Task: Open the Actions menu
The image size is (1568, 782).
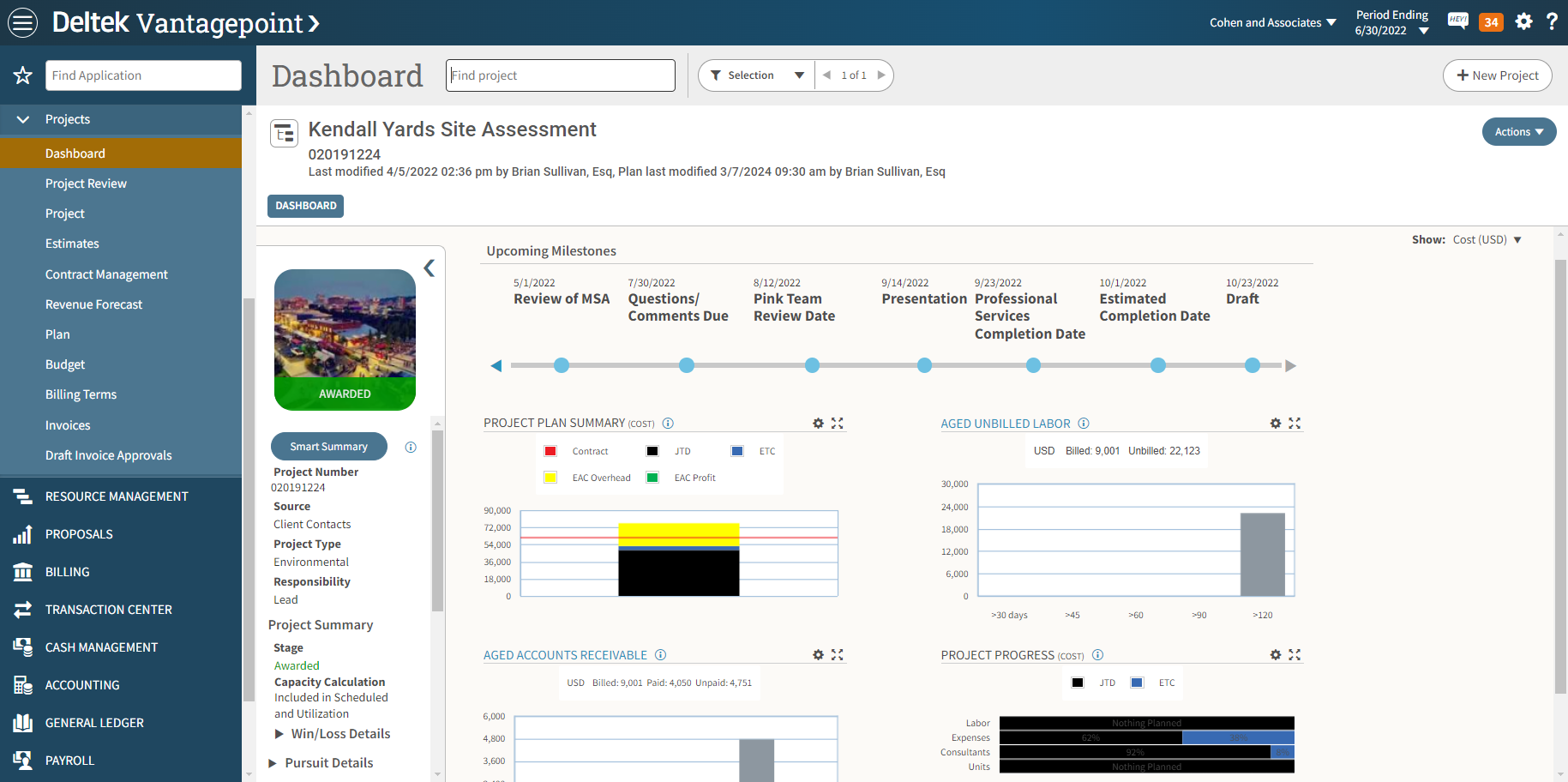Action: 1518,131
